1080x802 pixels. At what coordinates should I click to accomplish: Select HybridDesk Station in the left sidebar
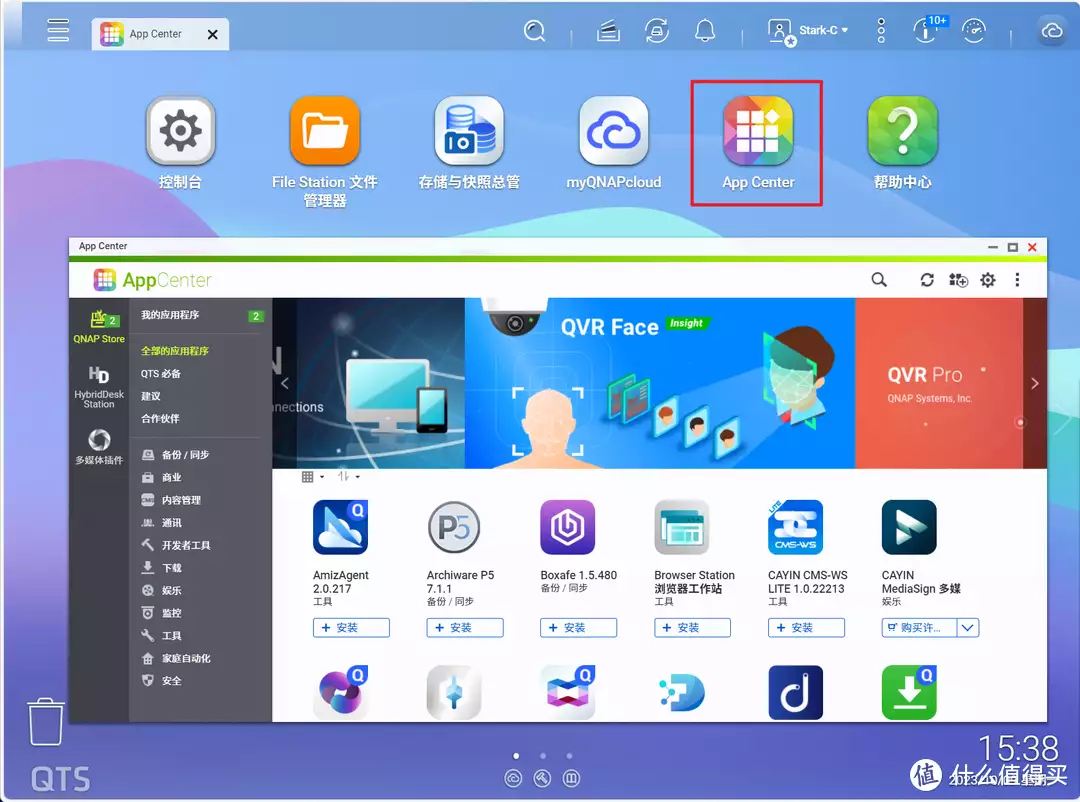tap(99, 387)
